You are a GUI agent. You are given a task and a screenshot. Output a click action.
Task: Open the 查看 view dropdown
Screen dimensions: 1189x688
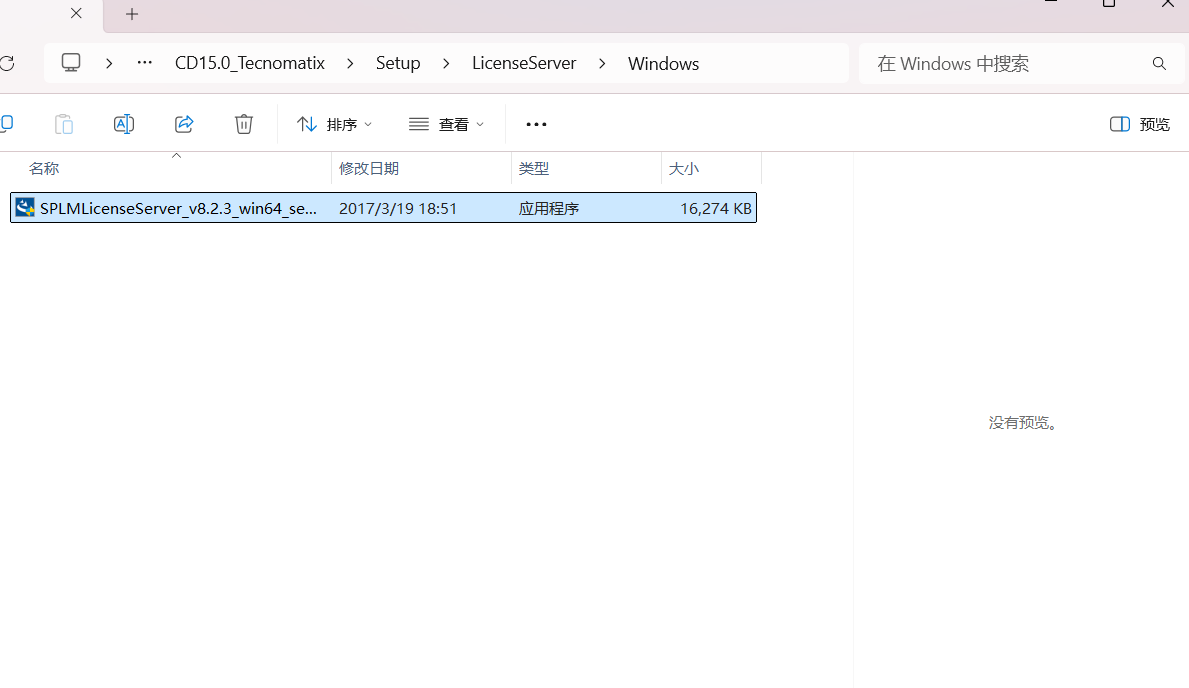[x=446, y=124]
